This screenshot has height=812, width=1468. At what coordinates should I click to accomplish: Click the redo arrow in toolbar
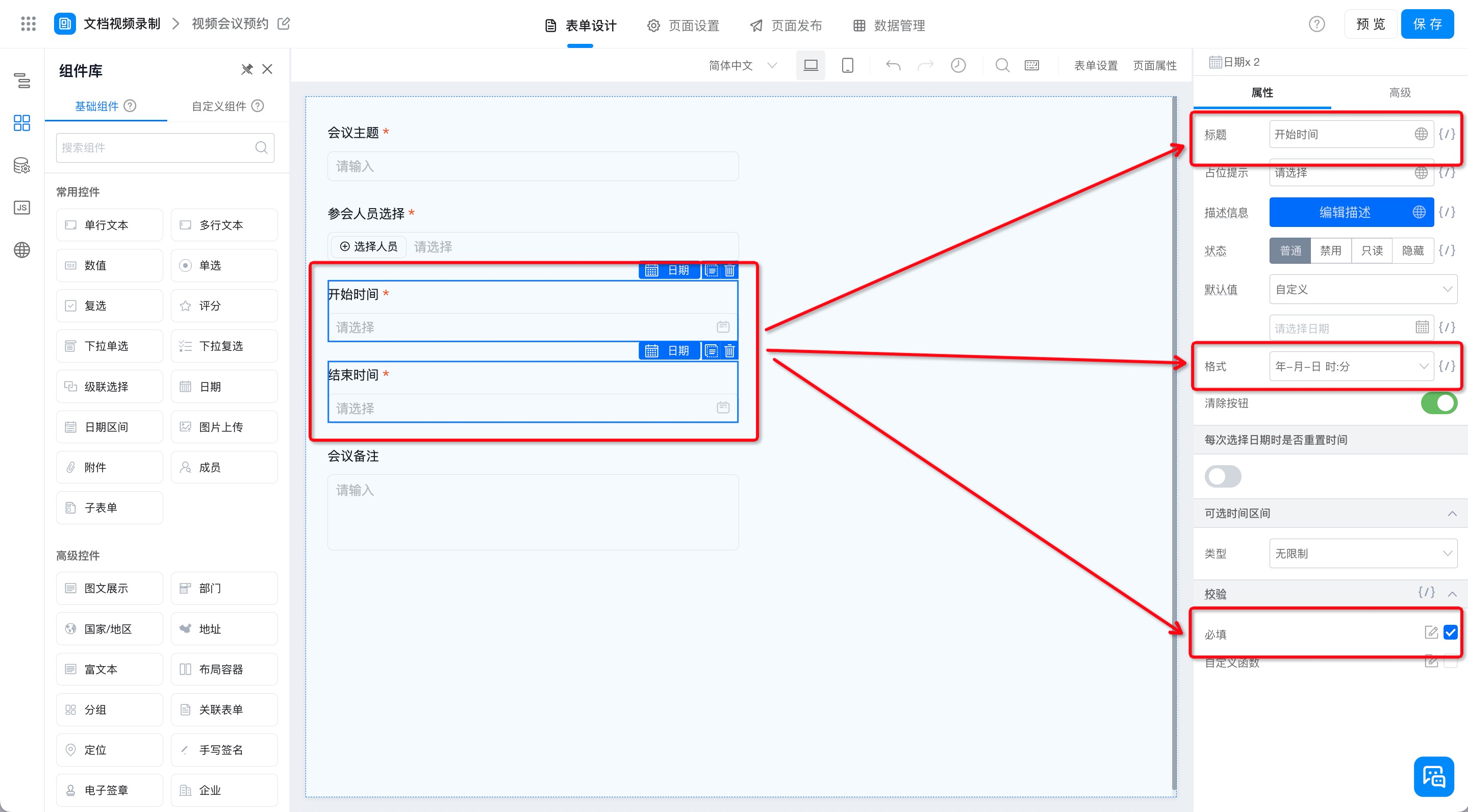pos(925,65)
